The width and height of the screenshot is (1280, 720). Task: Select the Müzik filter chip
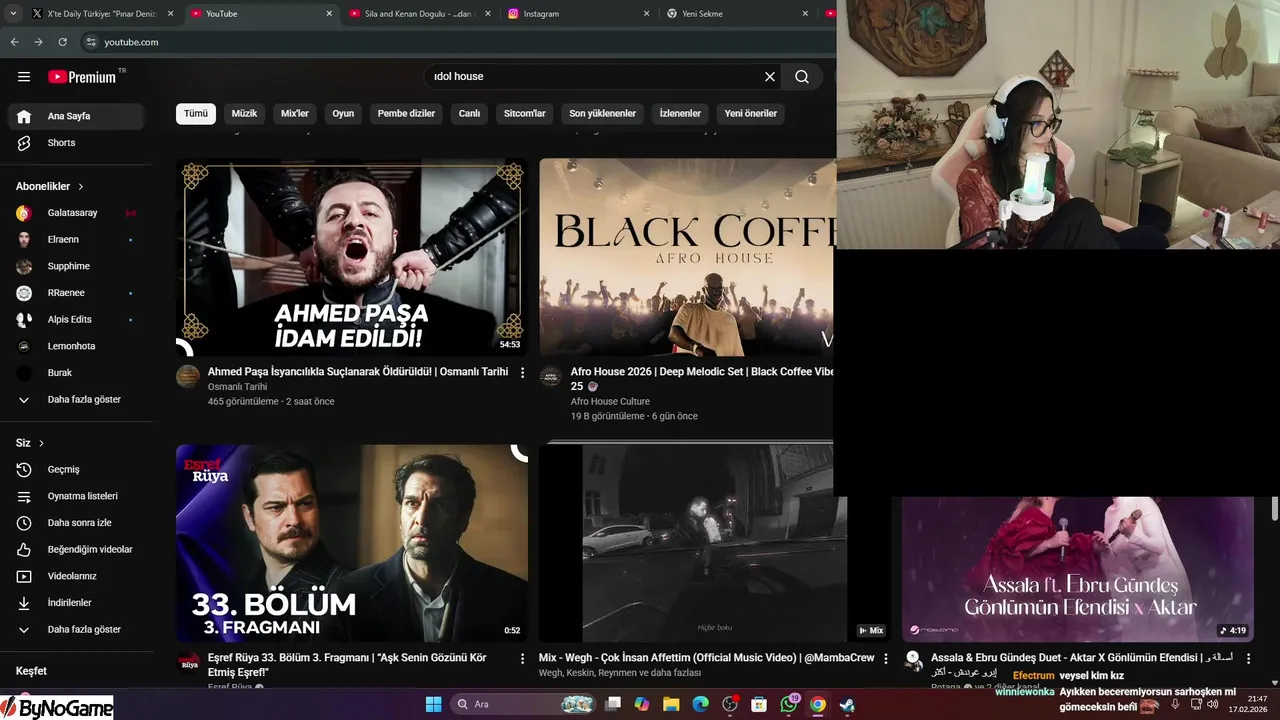(245, 114)
